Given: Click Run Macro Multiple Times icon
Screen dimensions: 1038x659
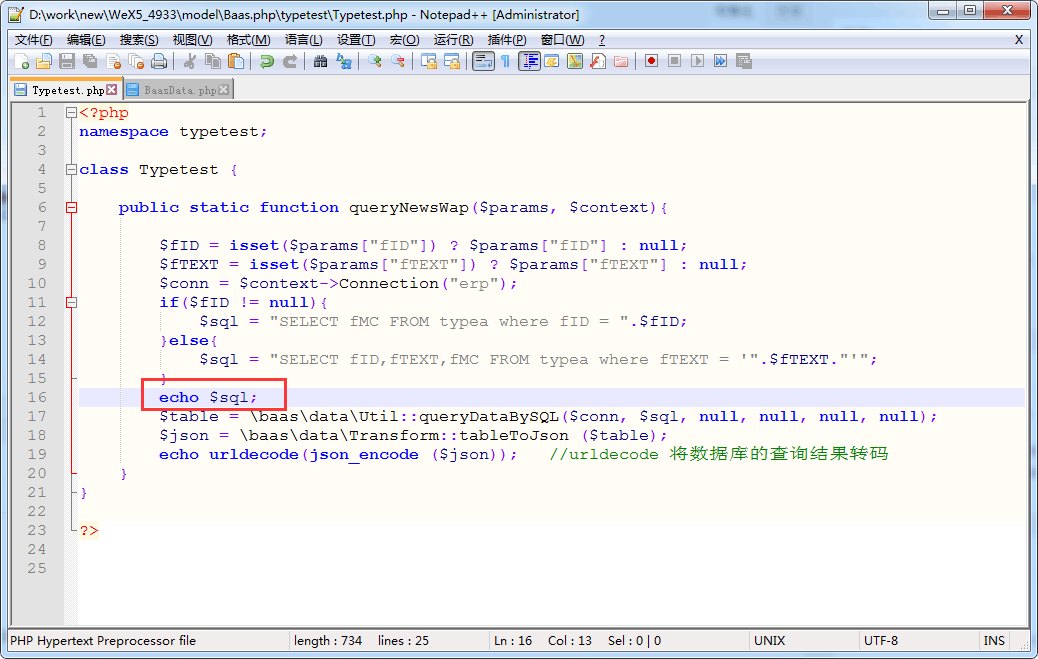Looking at the screenshot, I should 720,62.
